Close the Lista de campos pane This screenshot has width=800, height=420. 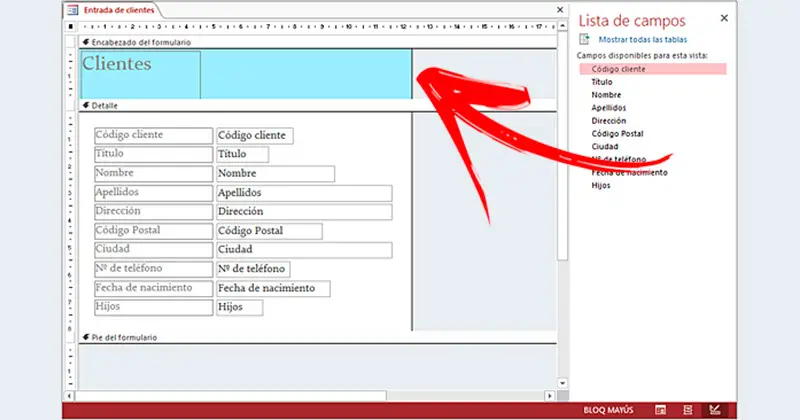click(724, 18)
